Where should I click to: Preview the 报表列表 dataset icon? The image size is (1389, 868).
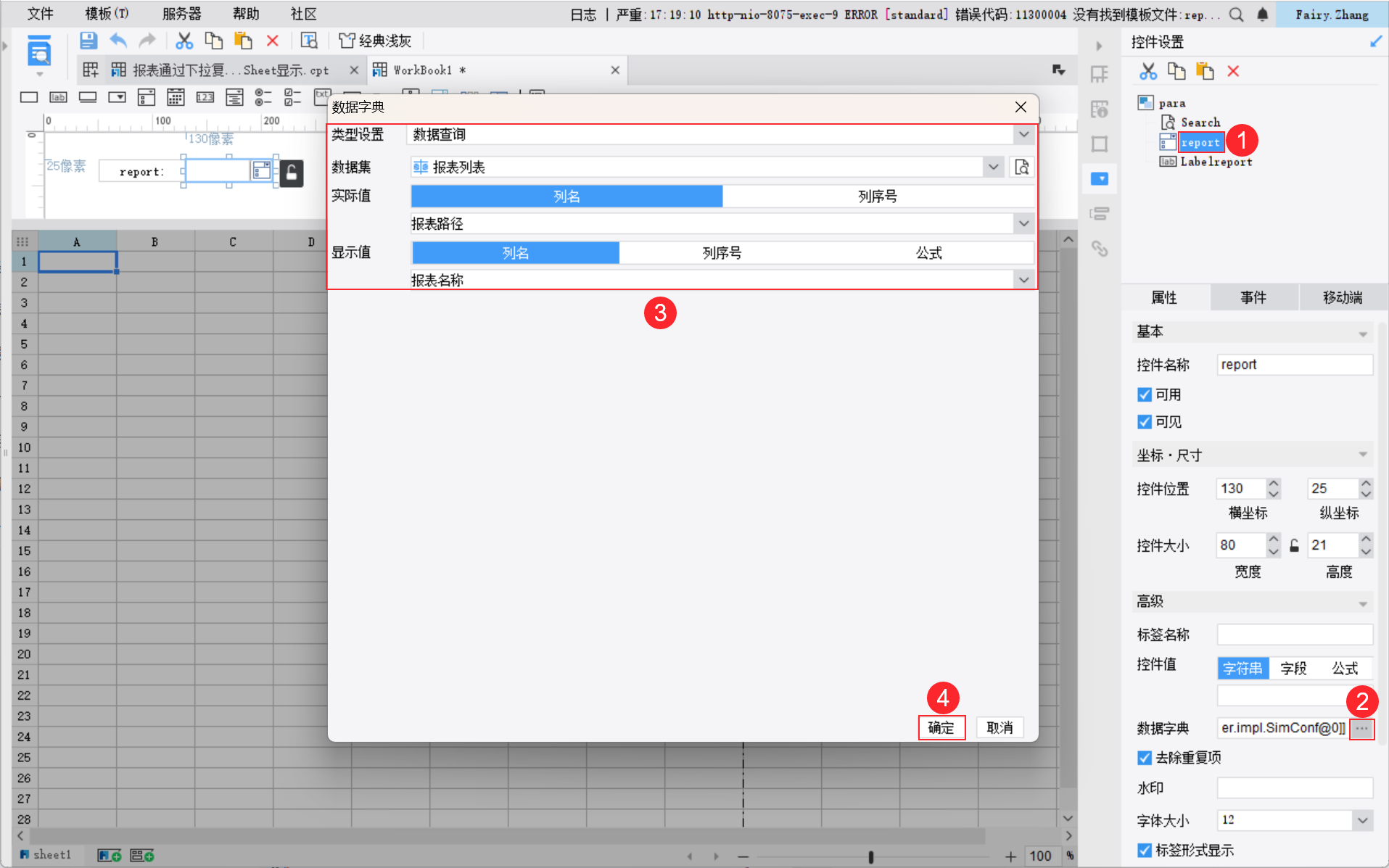(1022, 168)
